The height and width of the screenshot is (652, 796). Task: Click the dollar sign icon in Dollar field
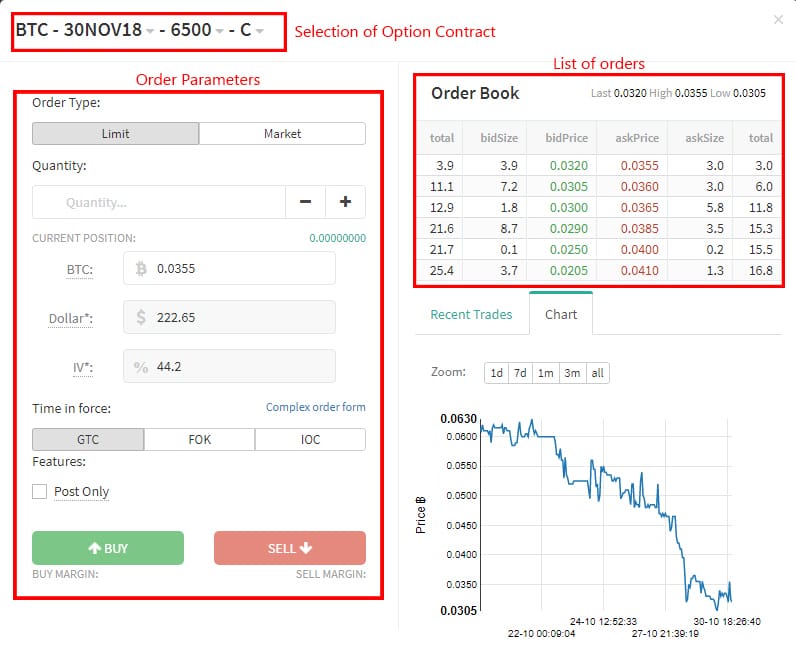coord(141,317)
